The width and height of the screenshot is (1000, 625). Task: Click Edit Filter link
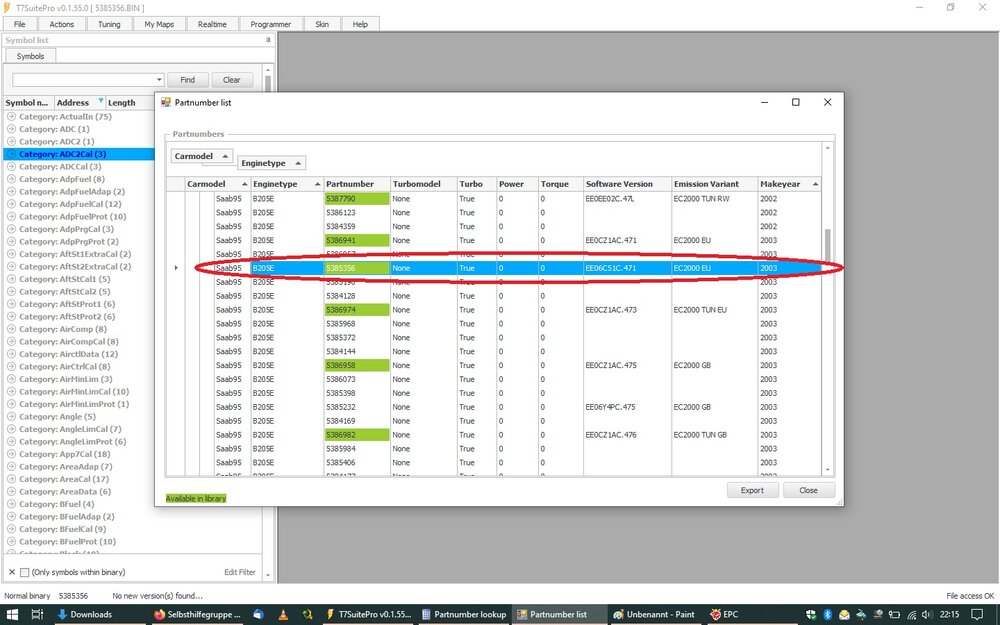click(239, 572)
